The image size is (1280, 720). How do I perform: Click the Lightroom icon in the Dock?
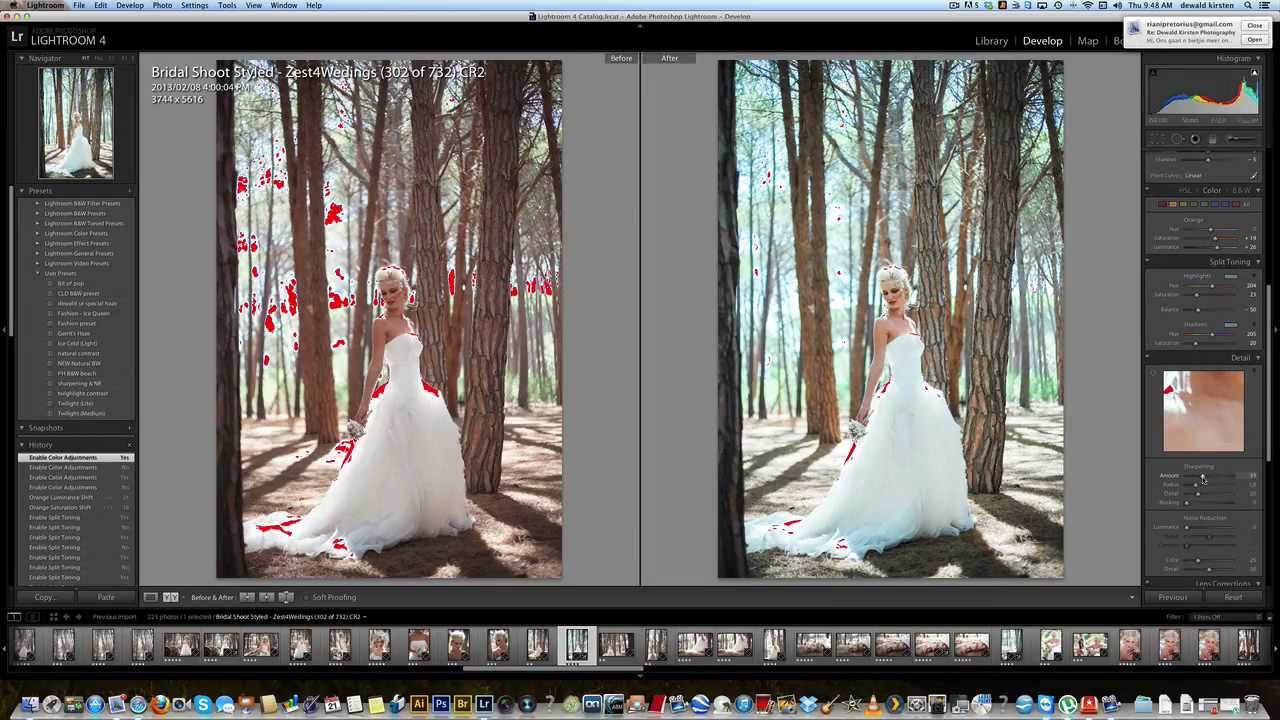point(485,705)
